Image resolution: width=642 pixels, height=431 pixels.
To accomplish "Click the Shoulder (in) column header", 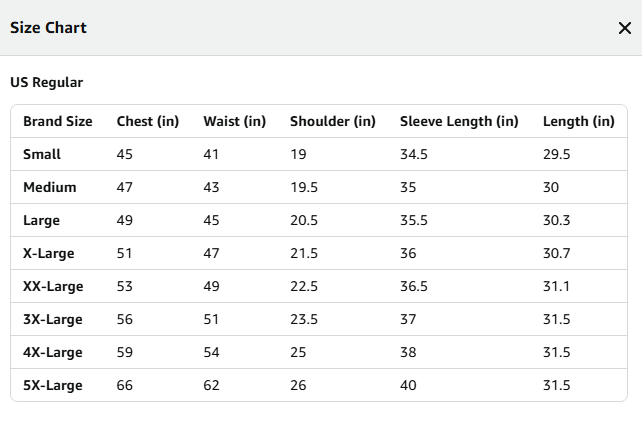I will point(333,121).
